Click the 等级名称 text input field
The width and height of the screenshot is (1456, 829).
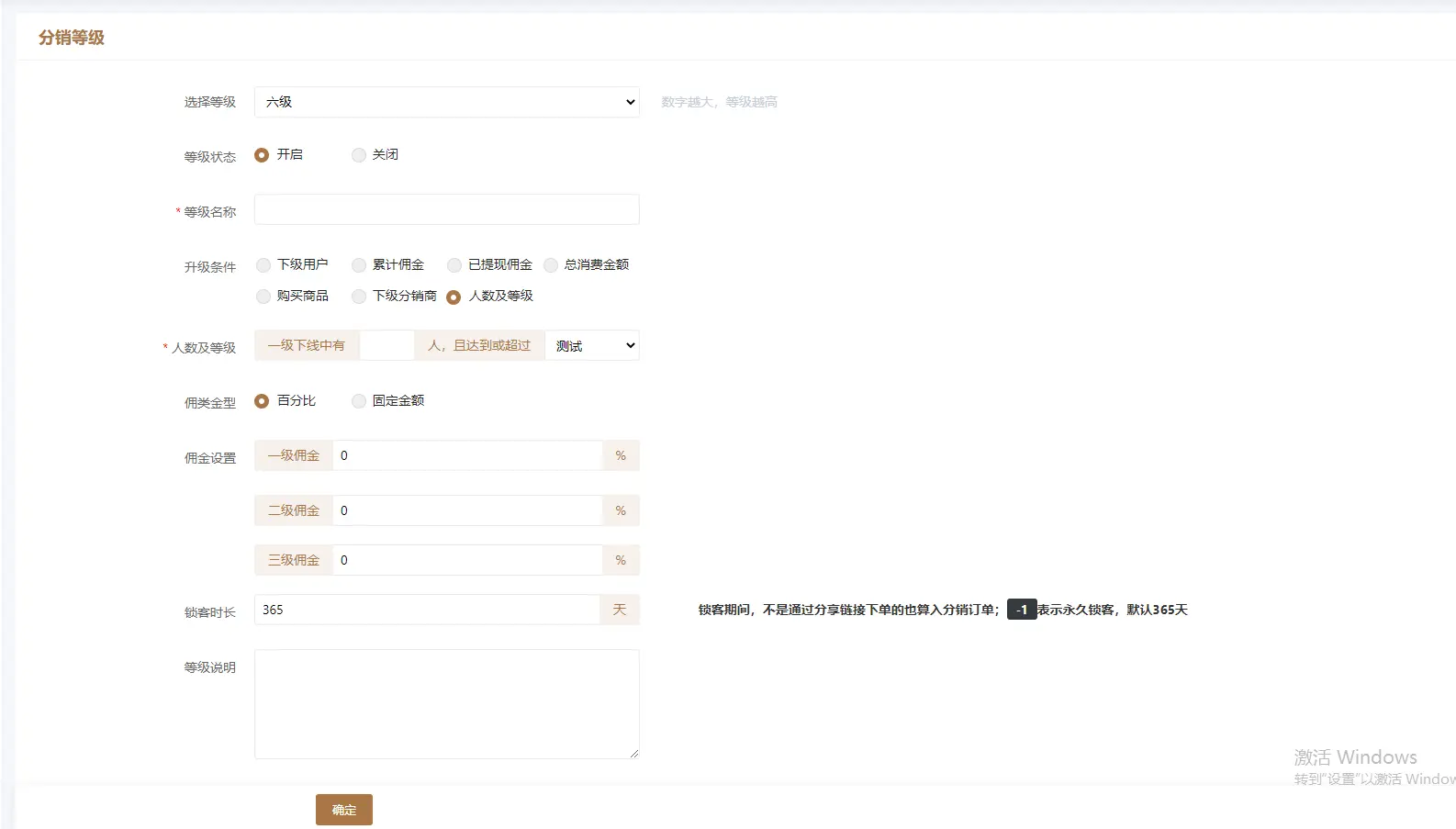coord(446,209)
